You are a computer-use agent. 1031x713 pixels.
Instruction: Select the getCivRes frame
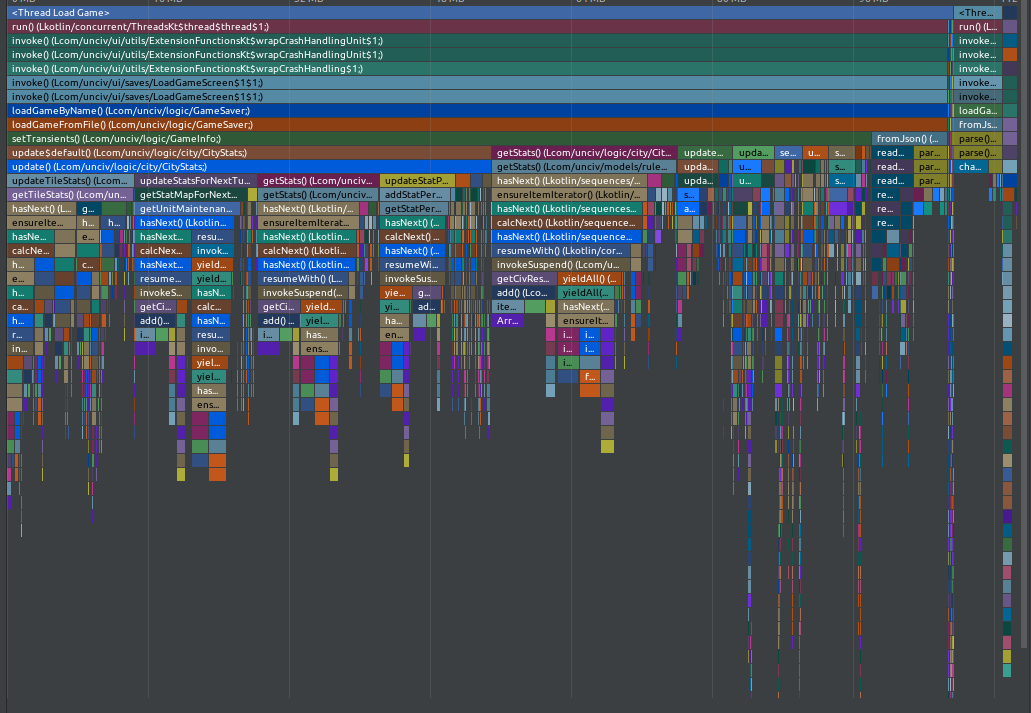coord(525,278)
